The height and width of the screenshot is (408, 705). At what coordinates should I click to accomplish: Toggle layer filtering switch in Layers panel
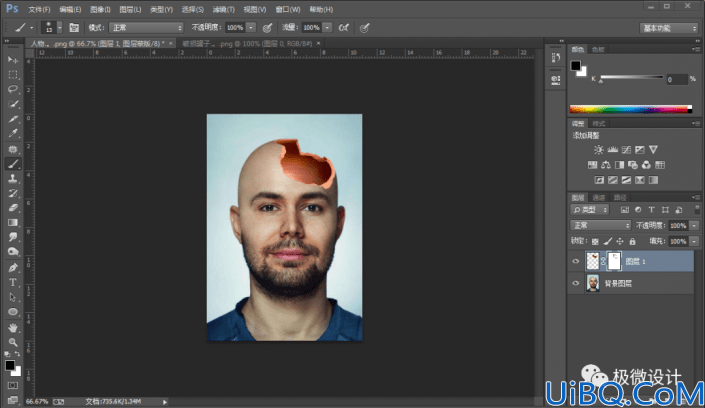coord(697,210)
